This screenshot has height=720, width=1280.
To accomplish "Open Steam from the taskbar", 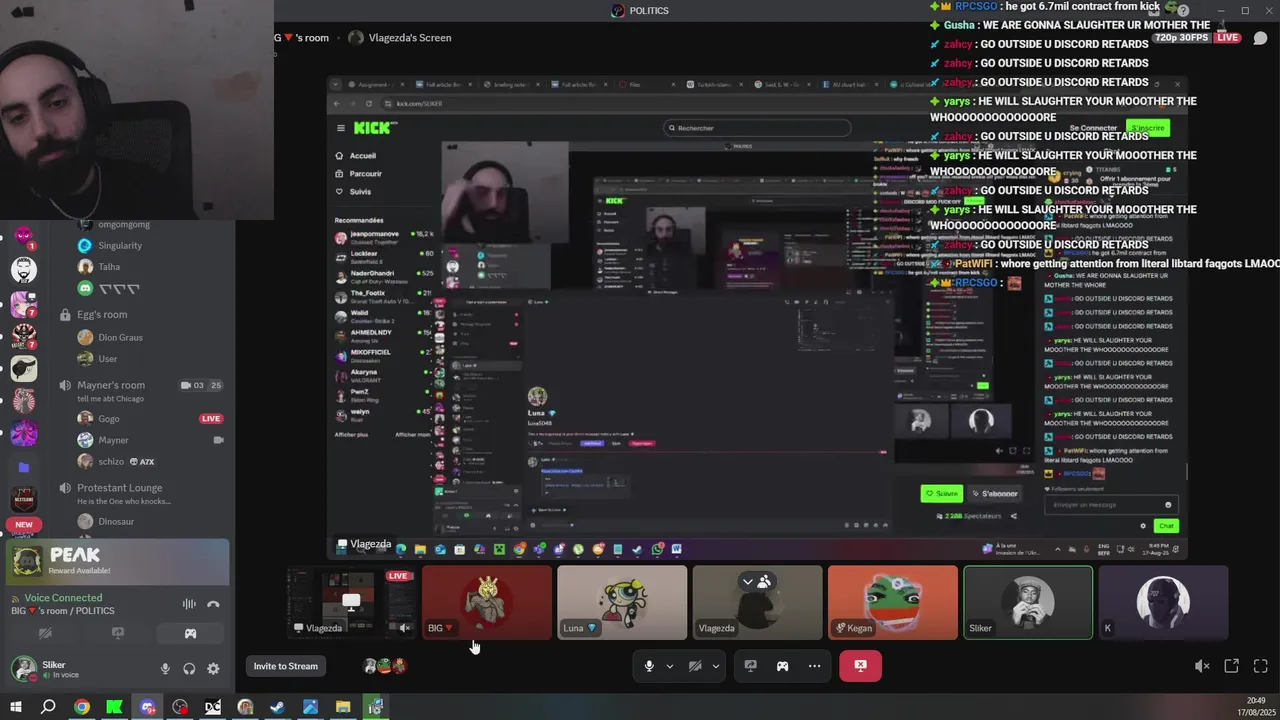I will [x=277, y=707].
